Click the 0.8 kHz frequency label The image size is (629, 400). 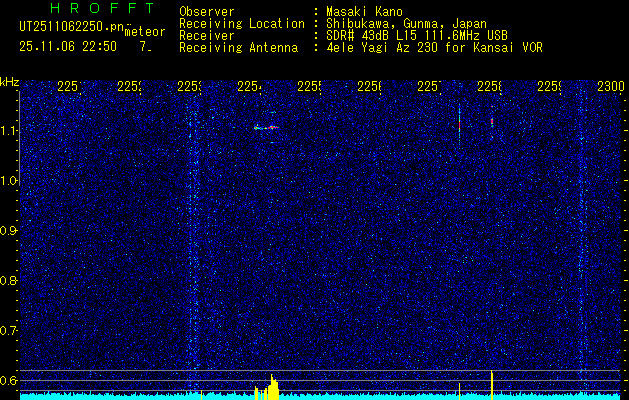[x=8, y=280]
